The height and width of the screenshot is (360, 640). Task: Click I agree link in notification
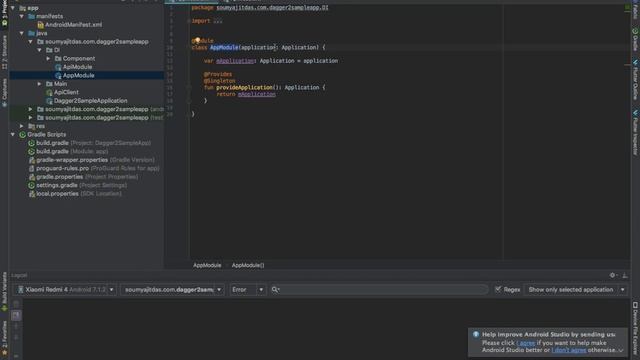coord(526,343)
